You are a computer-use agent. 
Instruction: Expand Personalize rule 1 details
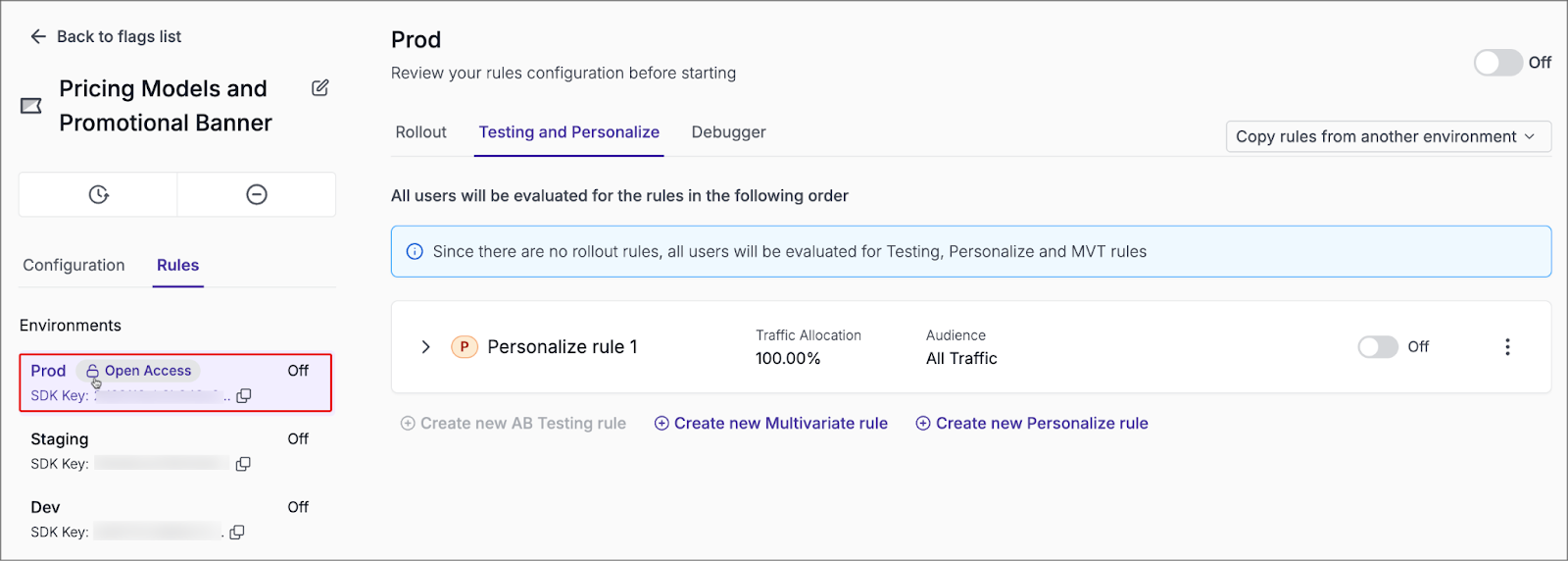point(425,347)
